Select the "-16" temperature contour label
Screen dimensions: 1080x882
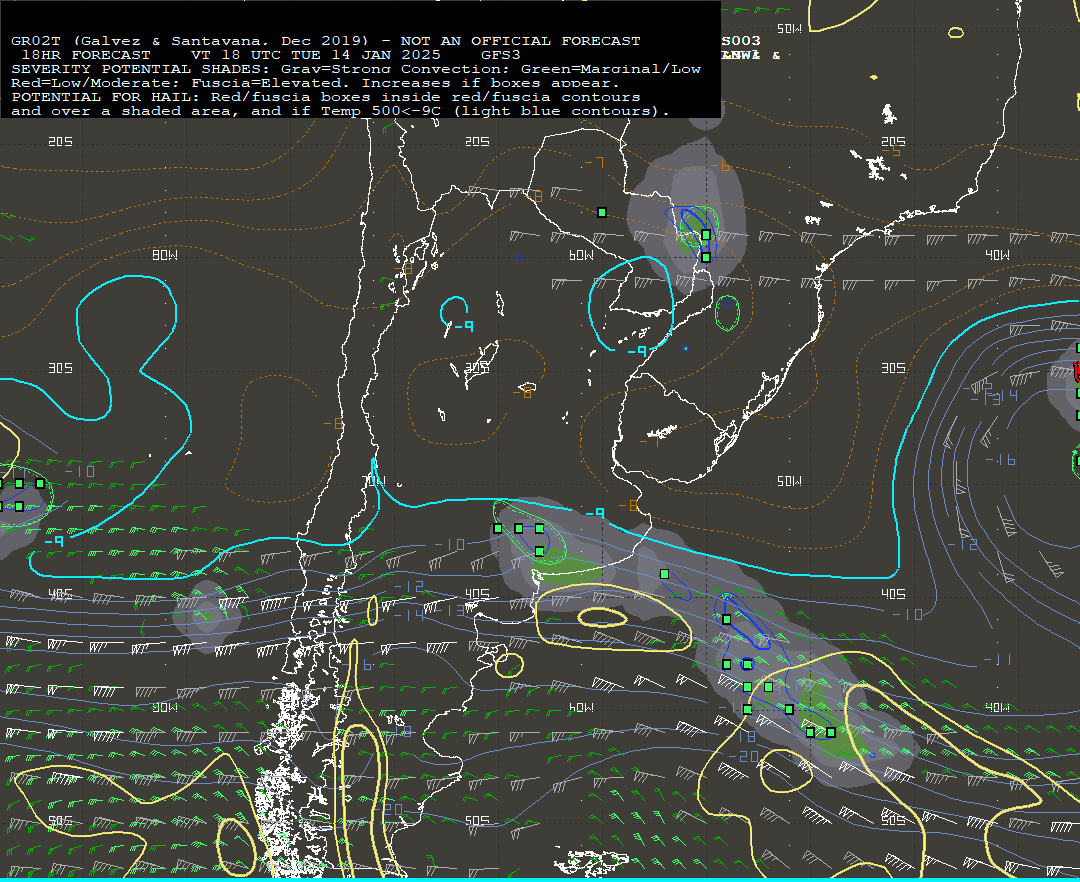[1001, 459]
